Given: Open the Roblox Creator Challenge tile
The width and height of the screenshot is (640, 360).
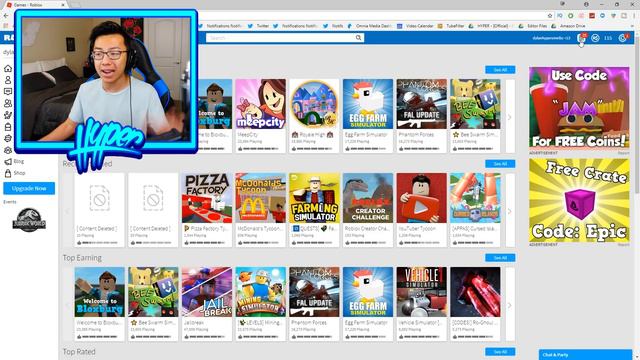Looking at the screenshot, I should pos(368,210).
